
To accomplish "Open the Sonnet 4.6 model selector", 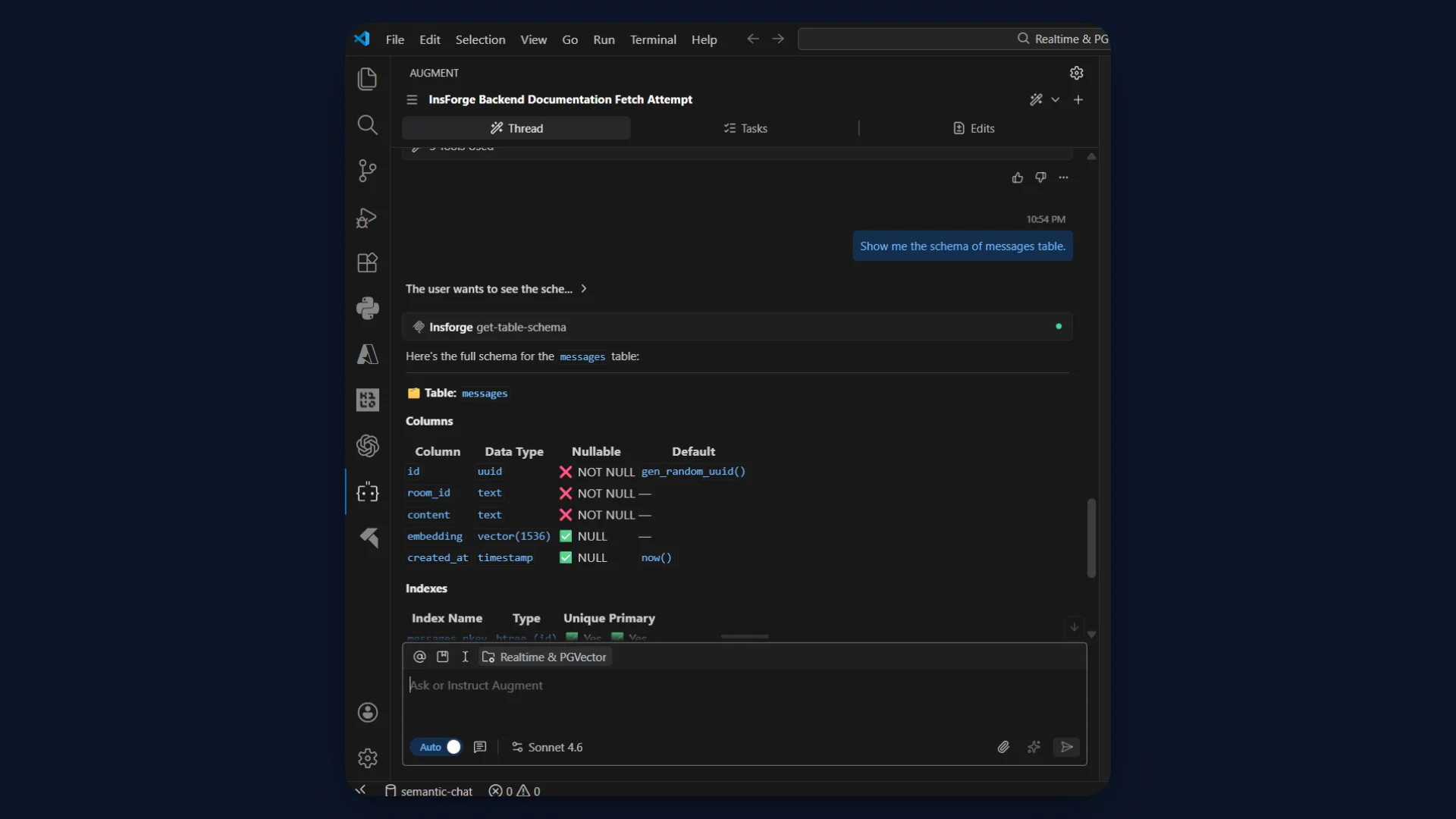I will pyautogui.click(x=548, y=747).
